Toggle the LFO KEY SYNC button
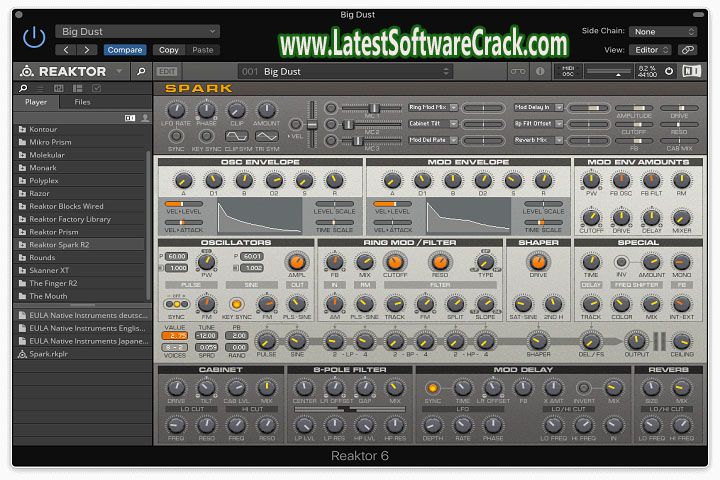 coord(206,136)
